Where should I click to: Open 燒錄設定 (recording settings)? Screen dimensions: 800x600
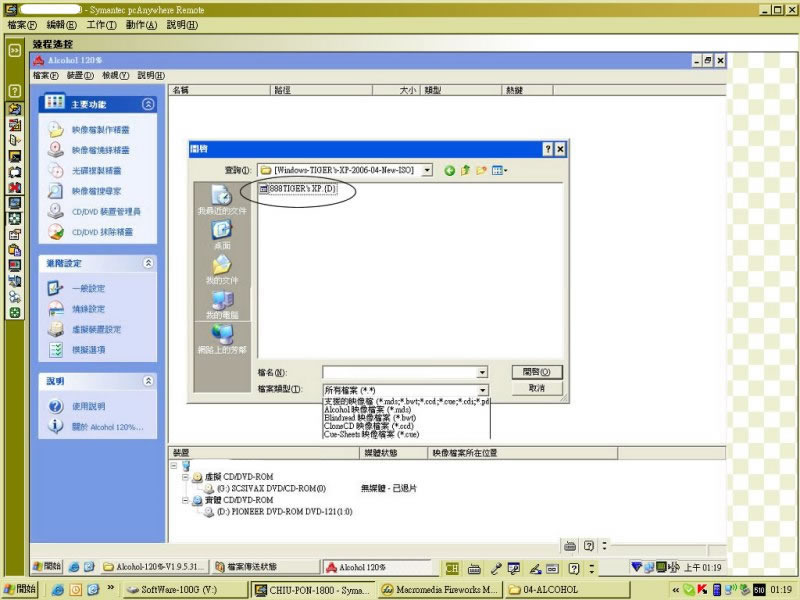pyautogui.click(x=88, y=309)
